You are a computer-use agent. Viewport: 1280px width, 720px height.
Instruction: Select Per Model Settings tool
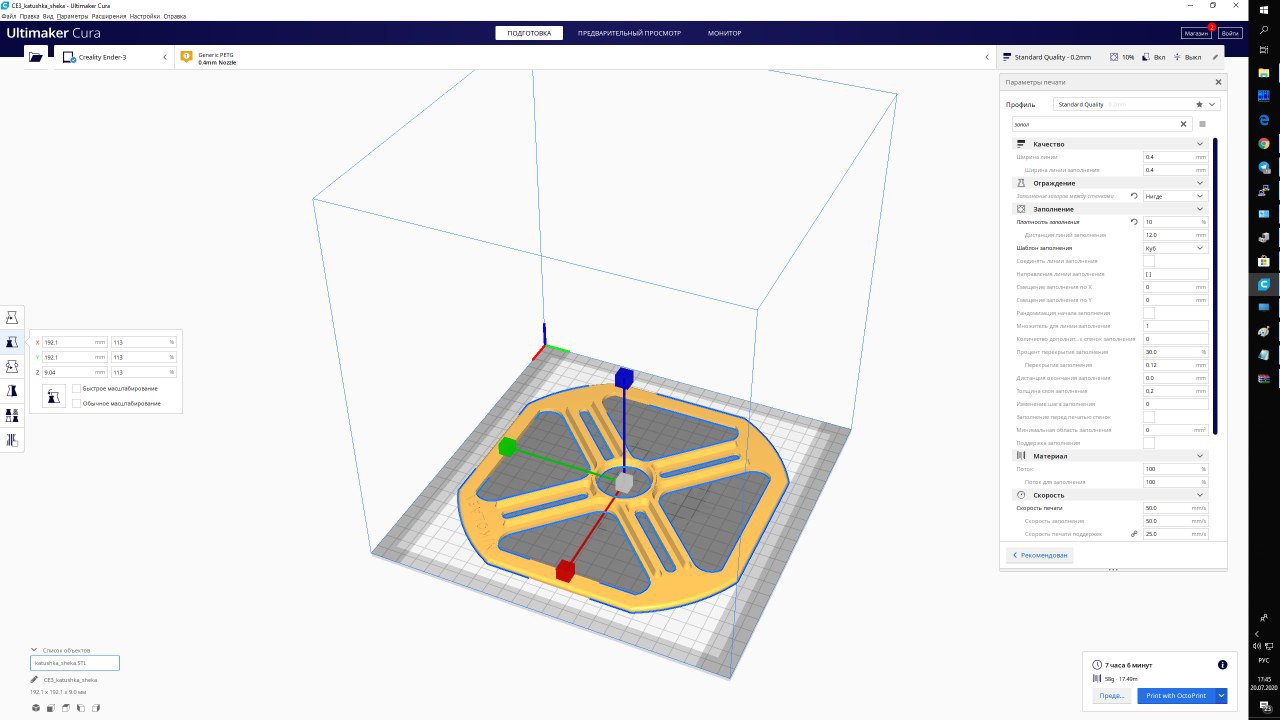12,415
